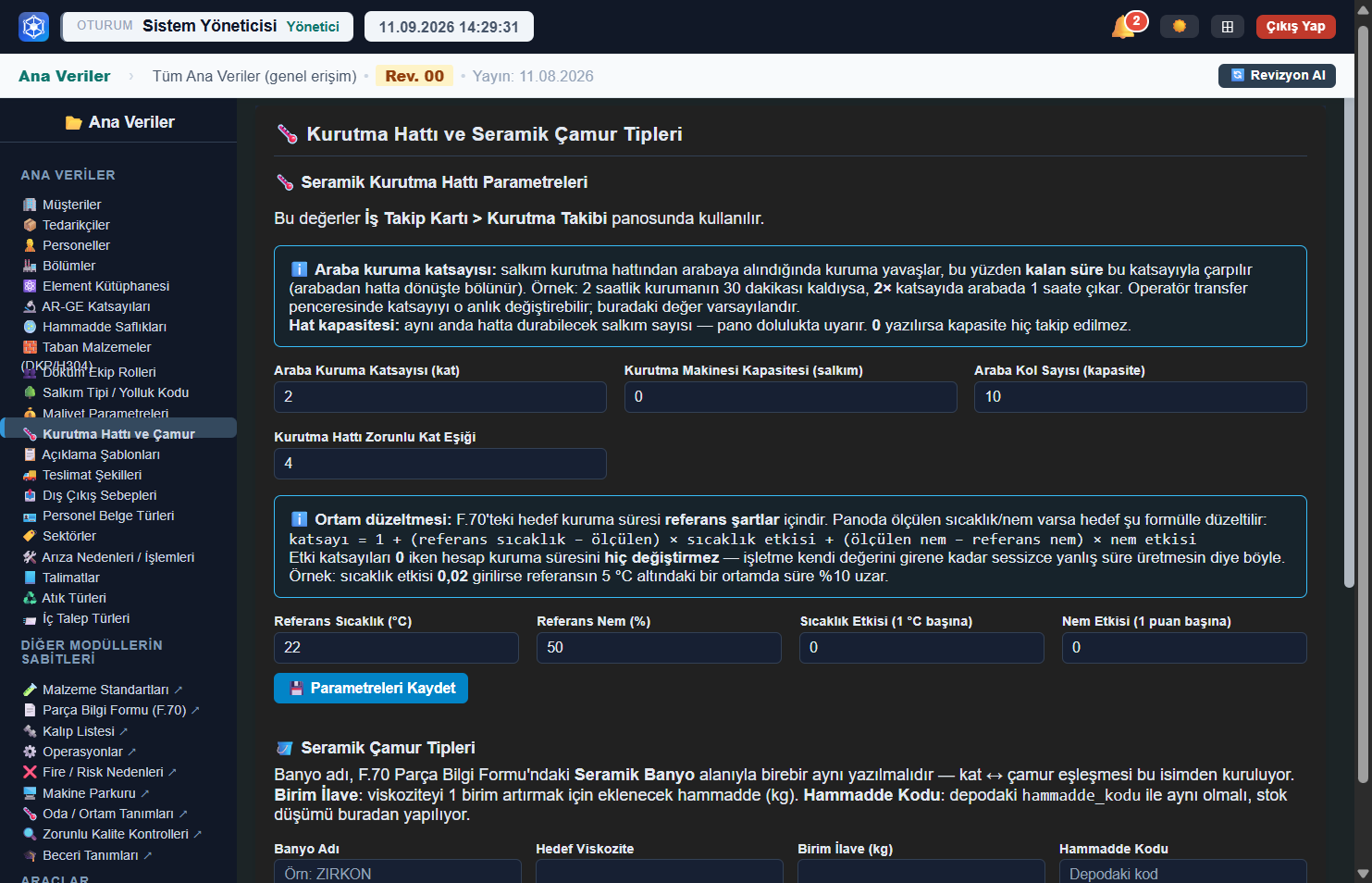Focus the Kurutma Makinesi Kapasitesi field
1372x883 pixels.
(x=791, y=397)
